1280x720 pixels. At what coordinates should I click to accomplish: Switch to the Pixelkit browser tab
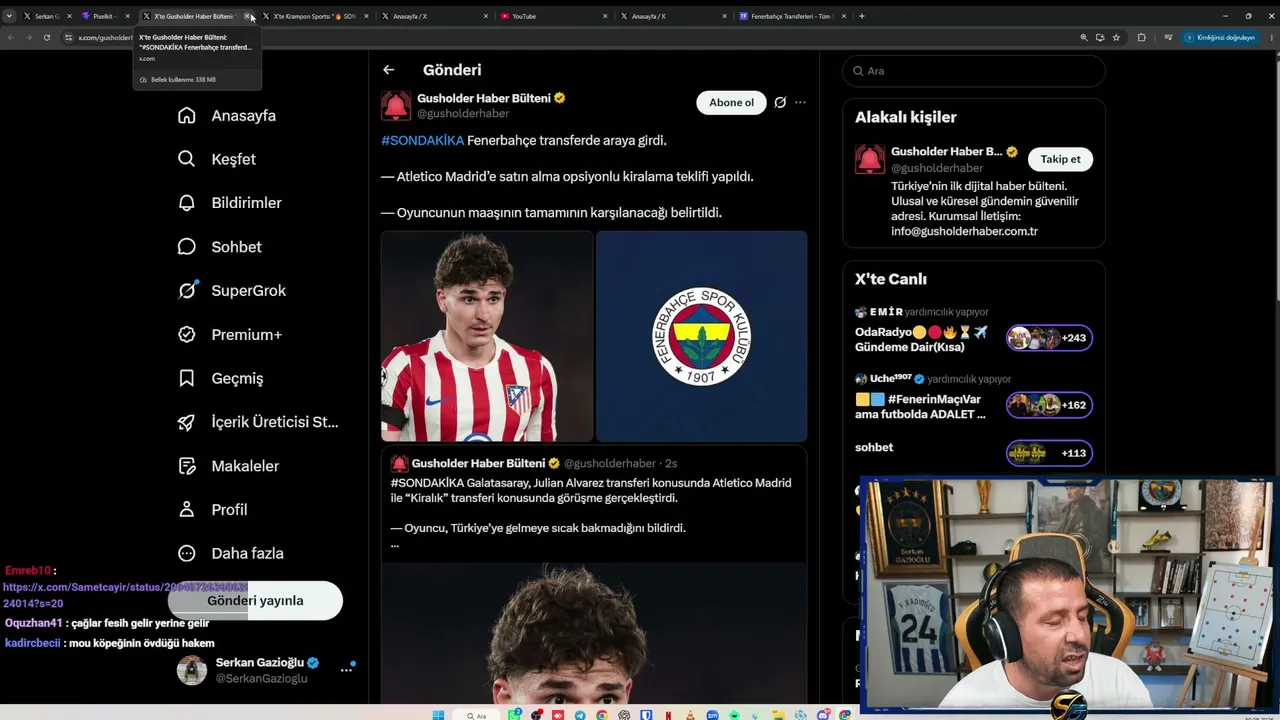(104, 16)
